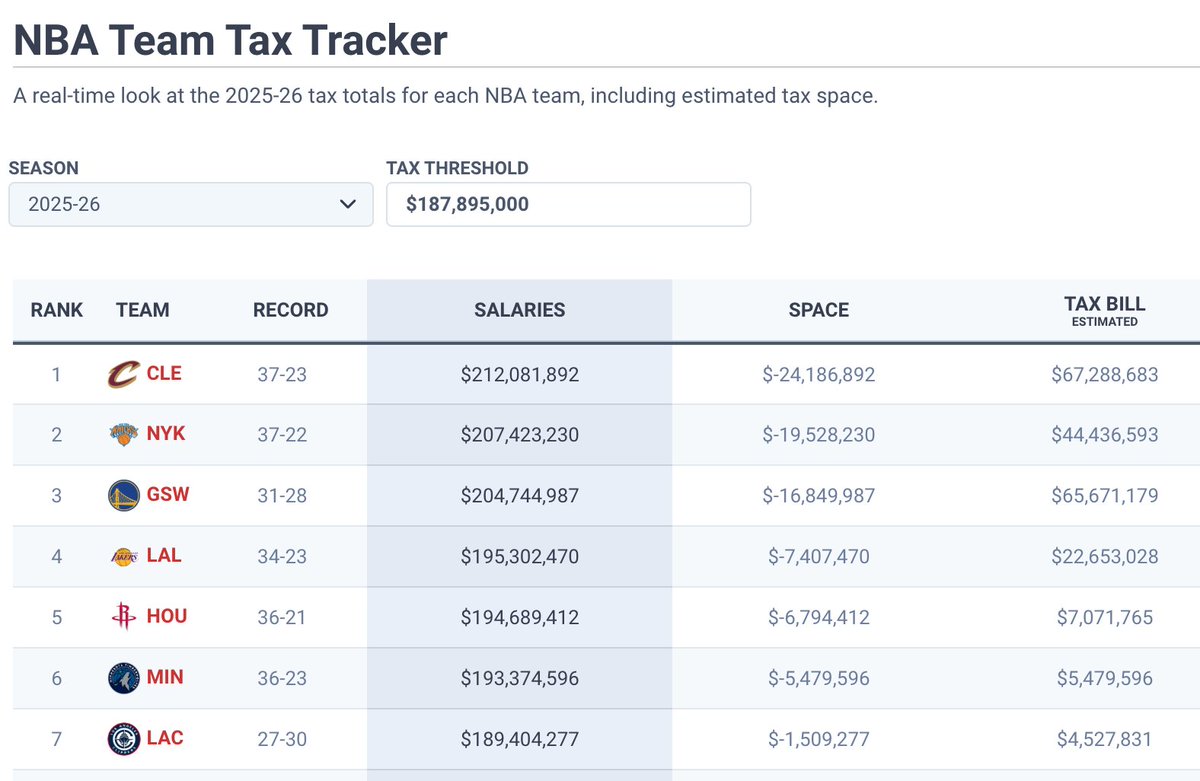
Task: Click the space value $-1,509,277
Action: tap(819, 739)
